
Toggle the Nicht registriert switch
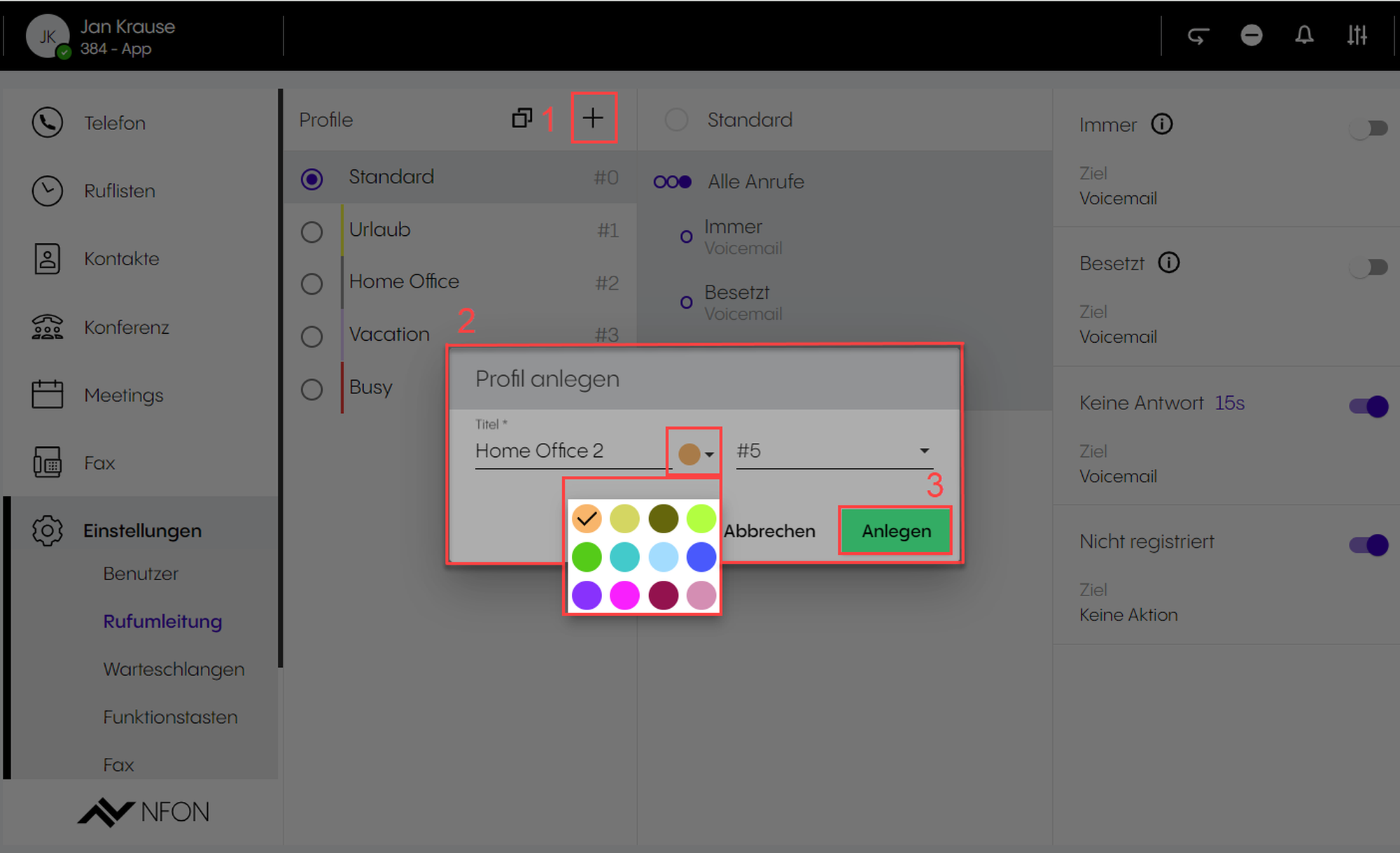[1368, 544]
